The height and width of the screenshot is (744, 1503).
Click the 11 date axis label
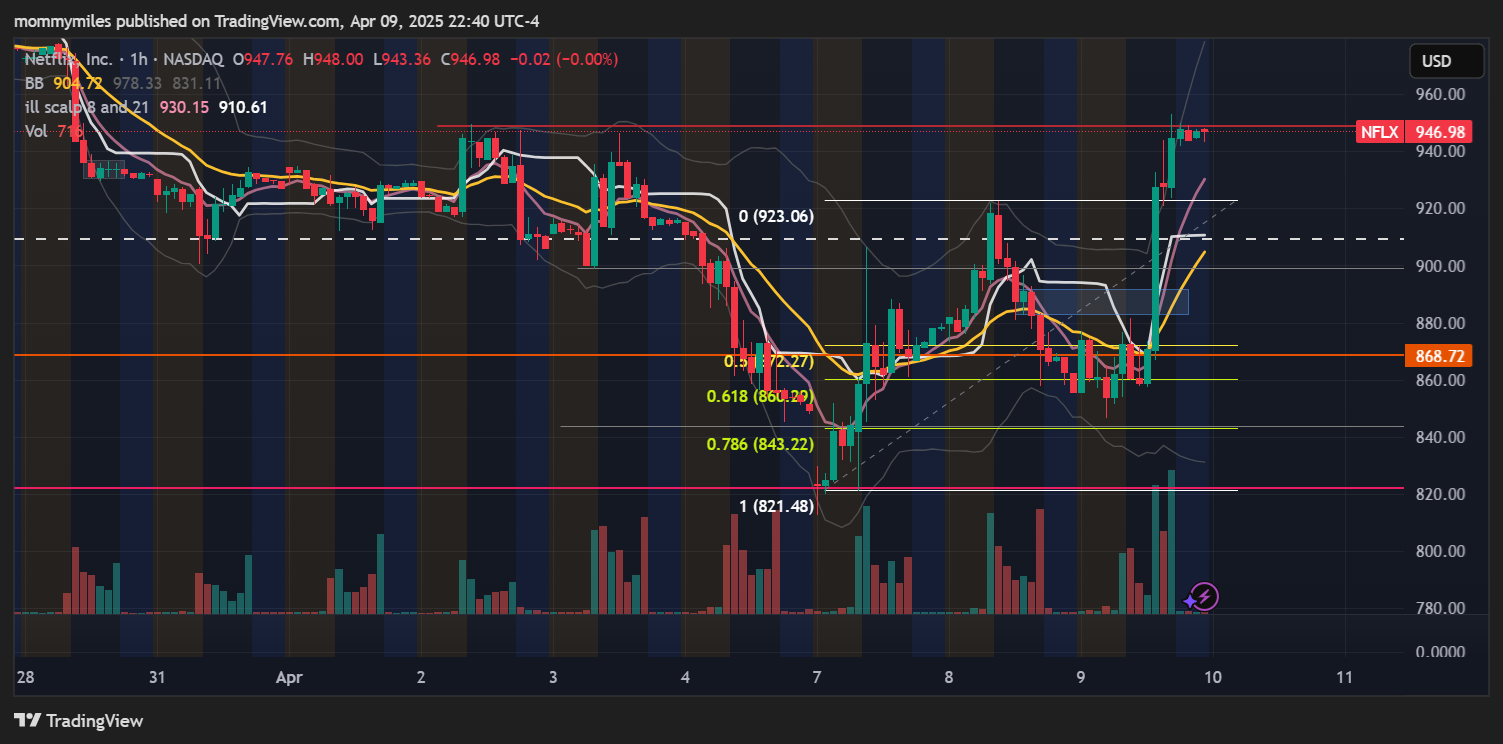tap(1345, 678)
